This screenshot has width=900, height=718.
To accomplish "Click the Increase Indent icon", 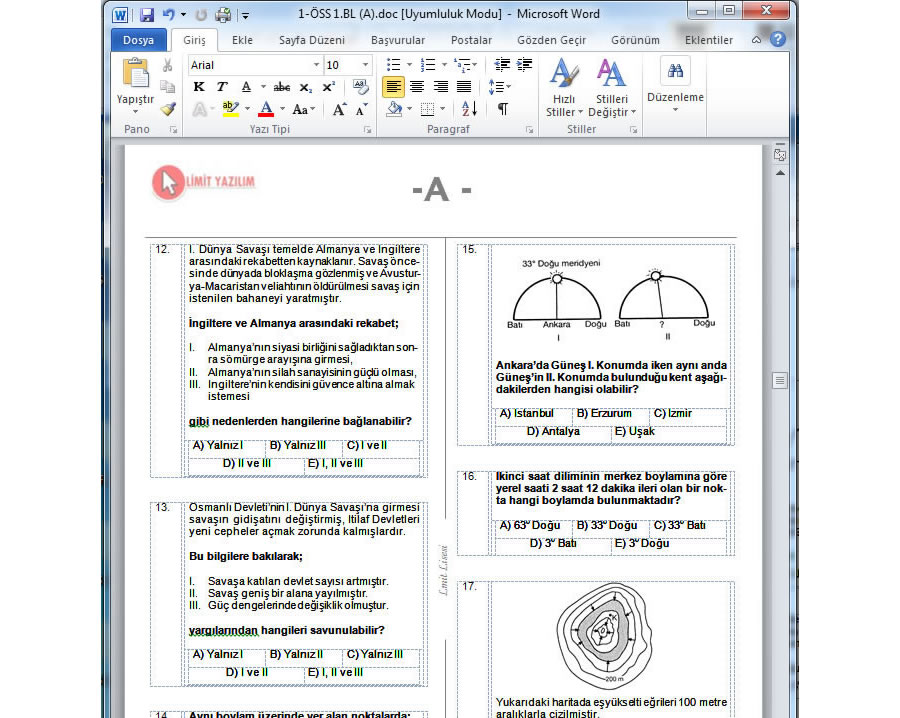I will [521, 65].
